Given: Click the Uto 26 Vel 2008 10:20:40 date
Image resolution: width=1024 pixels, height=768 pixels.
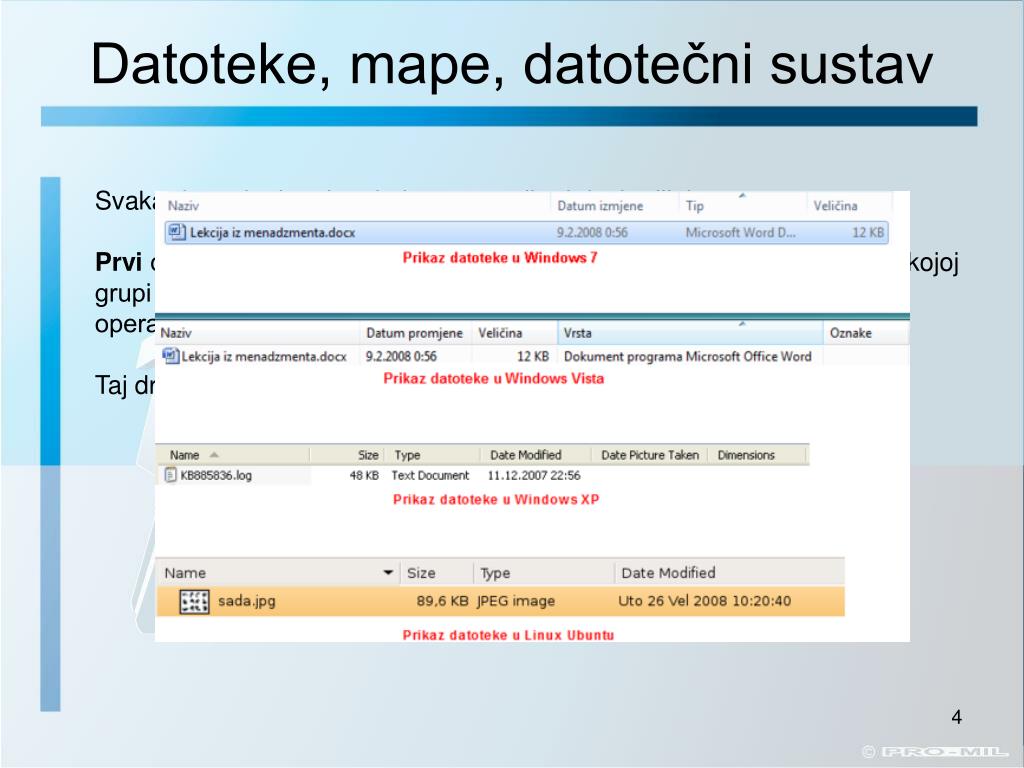Looking at the screenshot, I should (704, 601).
